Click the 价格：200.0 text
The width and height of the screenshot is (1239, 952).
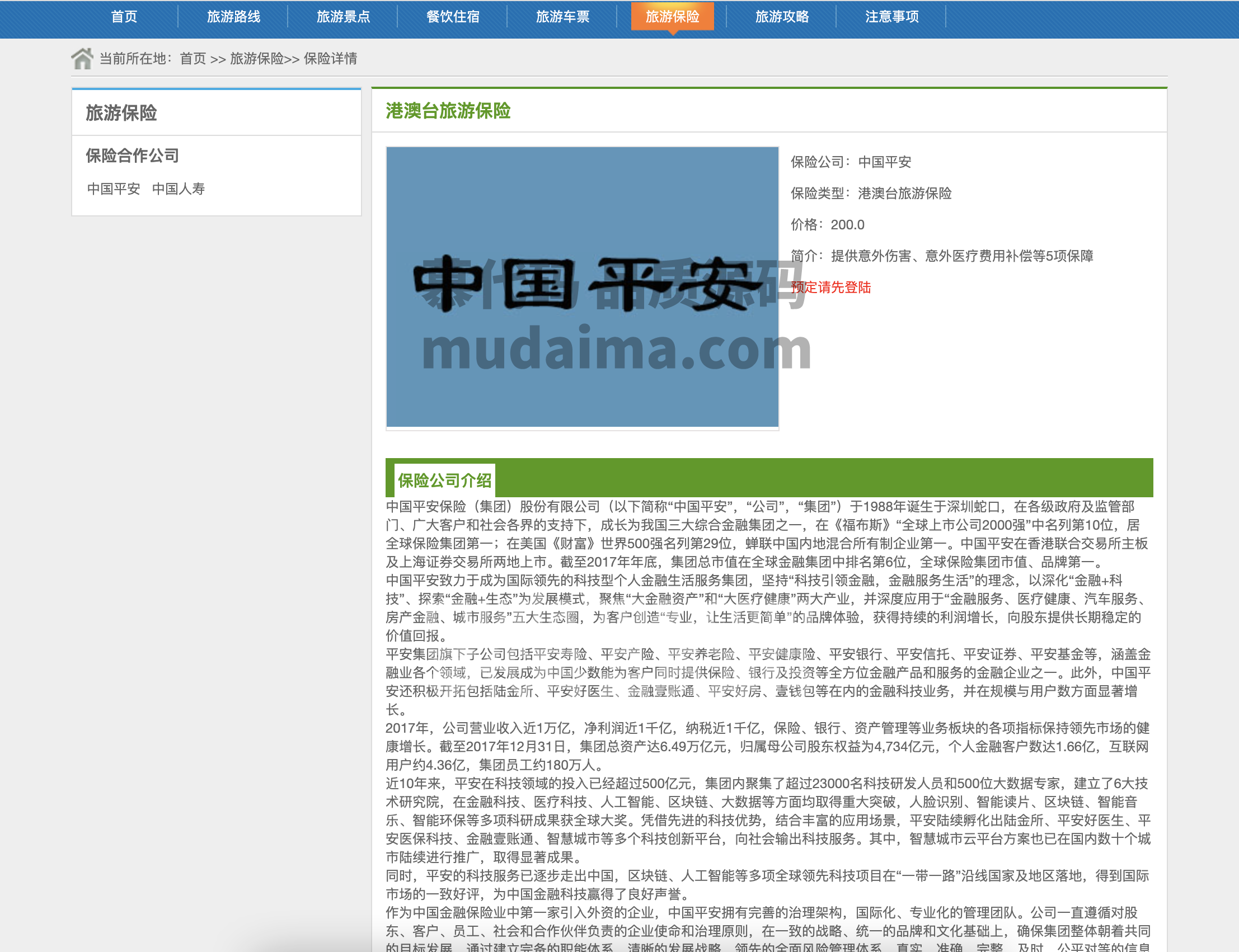(x=828, y=225)
